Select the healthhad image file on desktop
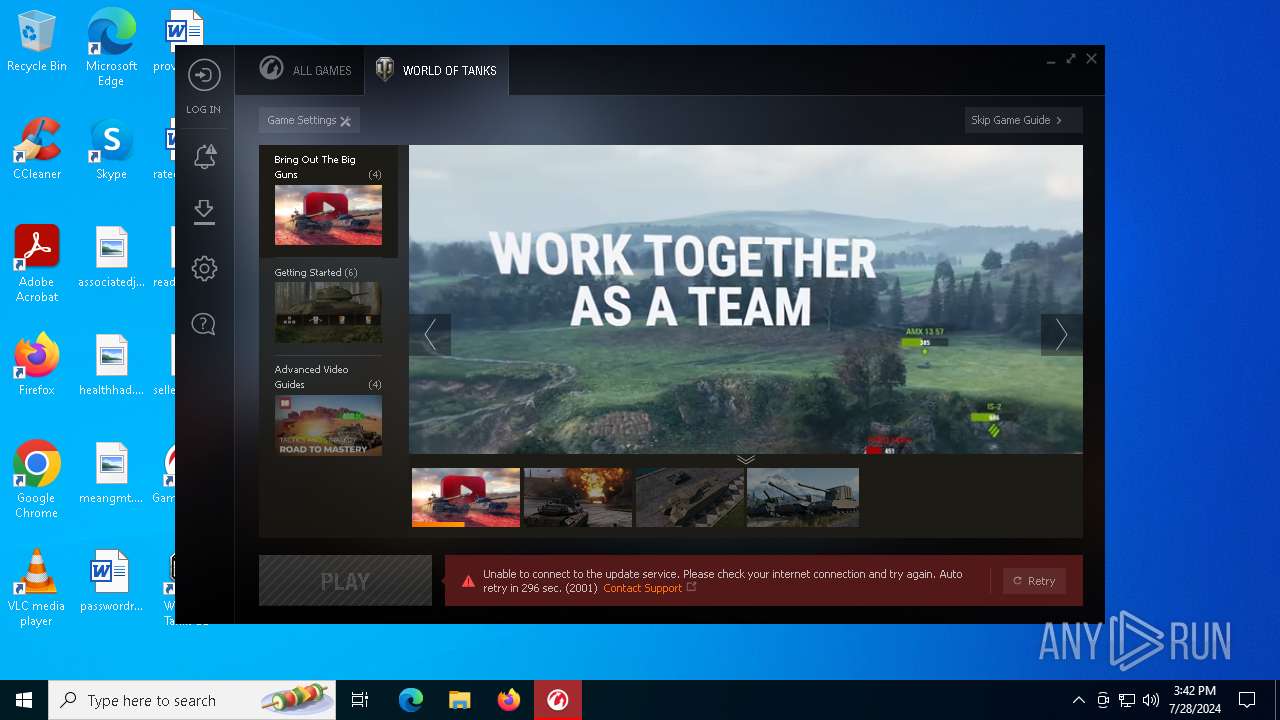 point(111,365)
